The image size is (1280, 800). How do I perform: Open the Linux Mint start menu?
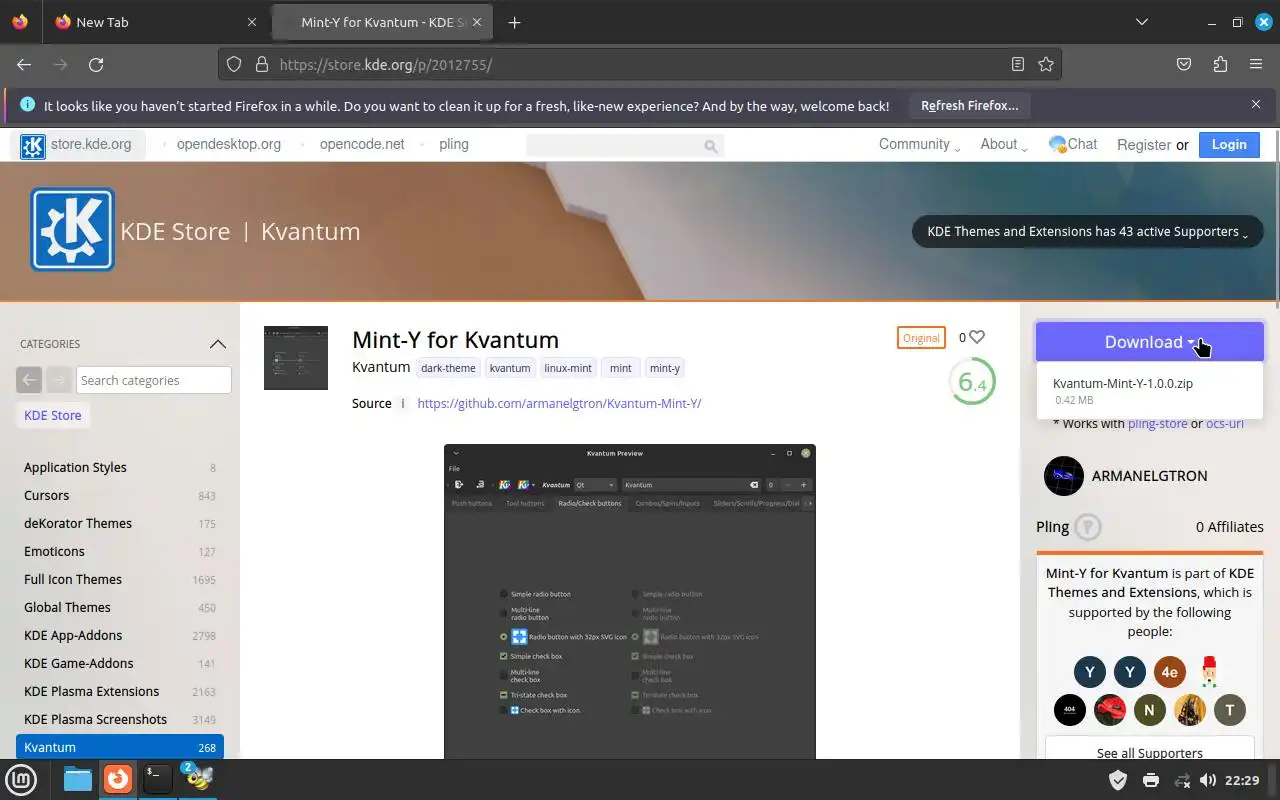point(22,779)
